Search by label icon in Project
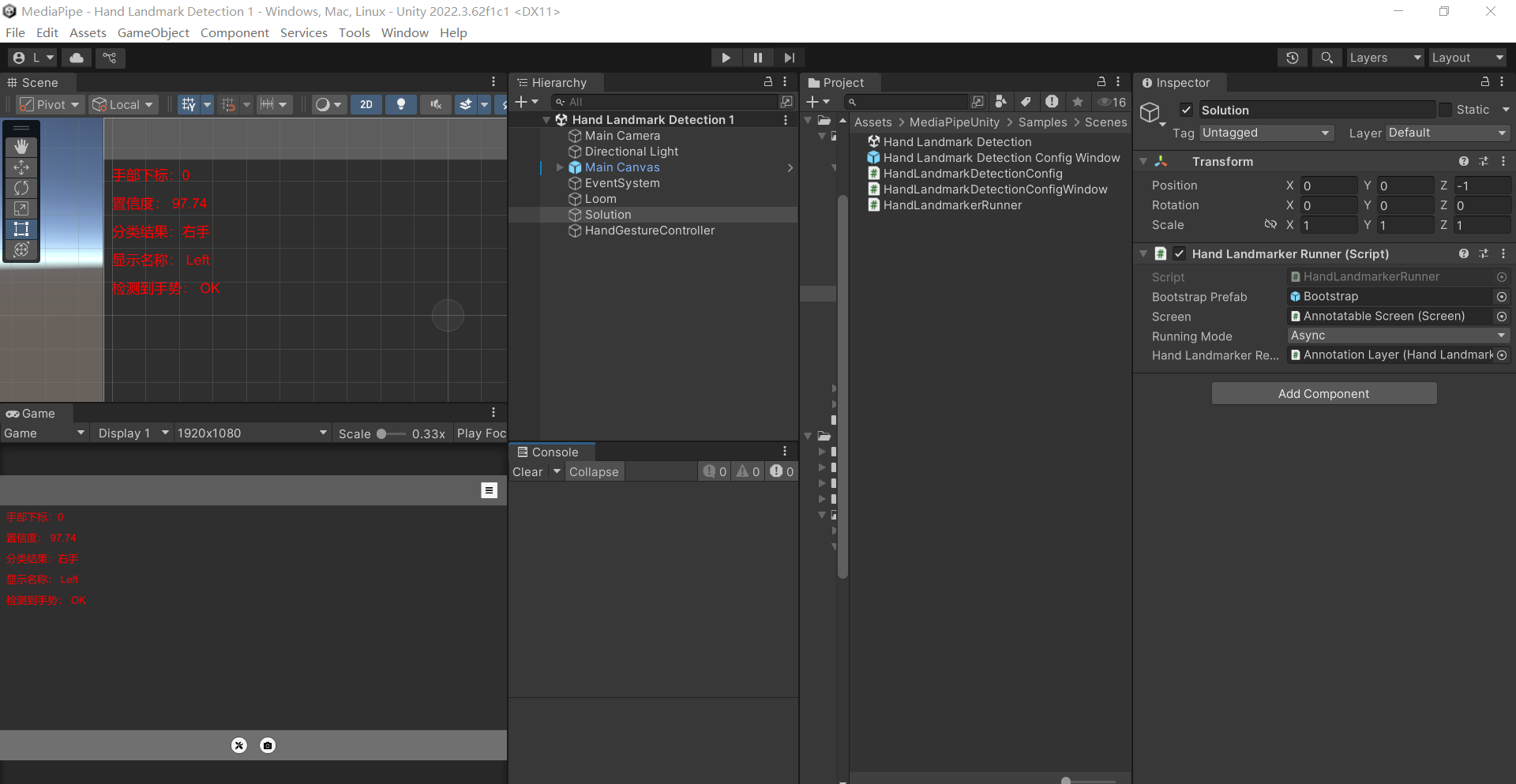The width and height of the screenshot is (1516, 784). tap(1026, 102)
